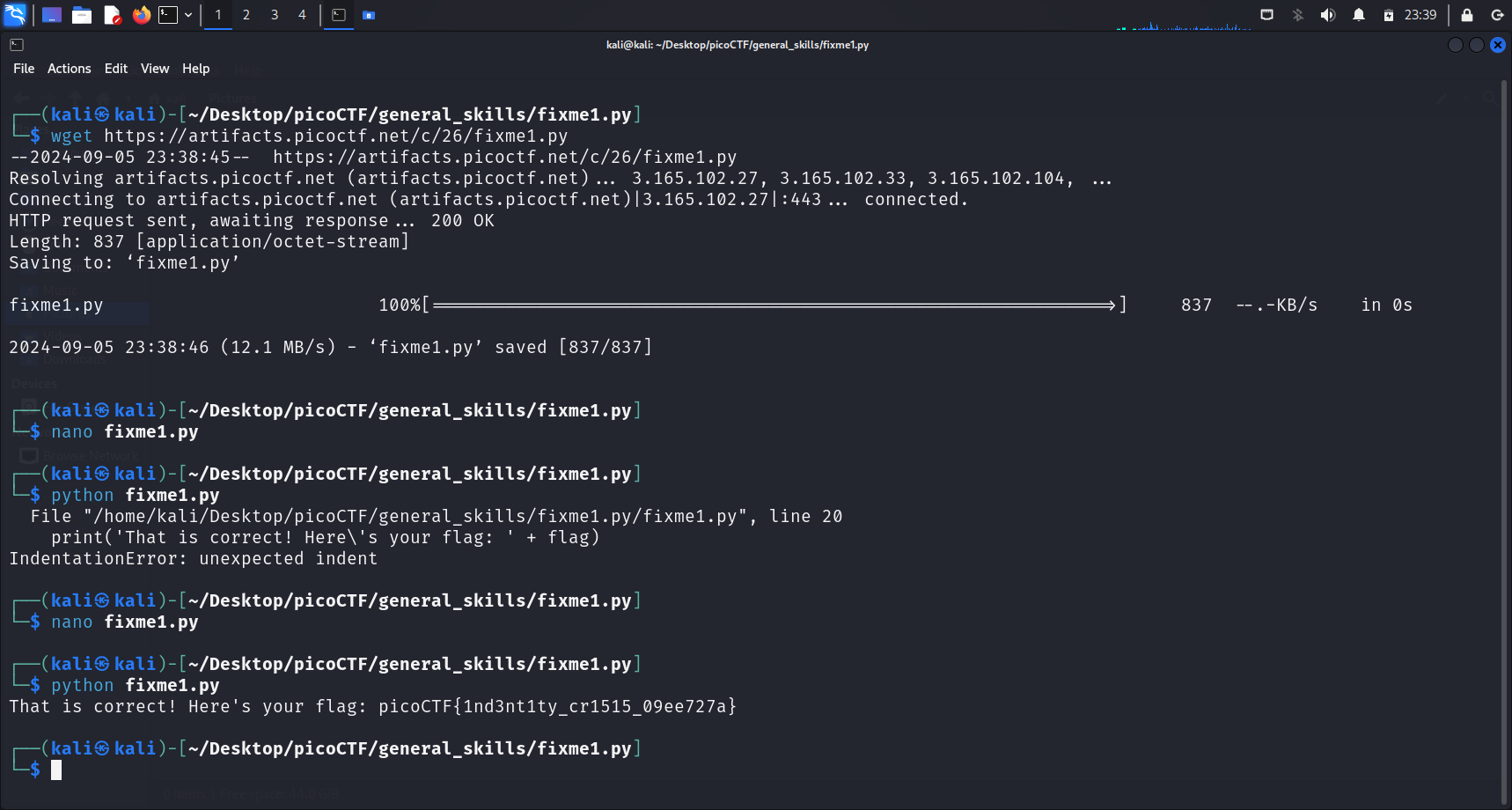
Task: Open the notifications bell icon
Action: (1358, 15)
